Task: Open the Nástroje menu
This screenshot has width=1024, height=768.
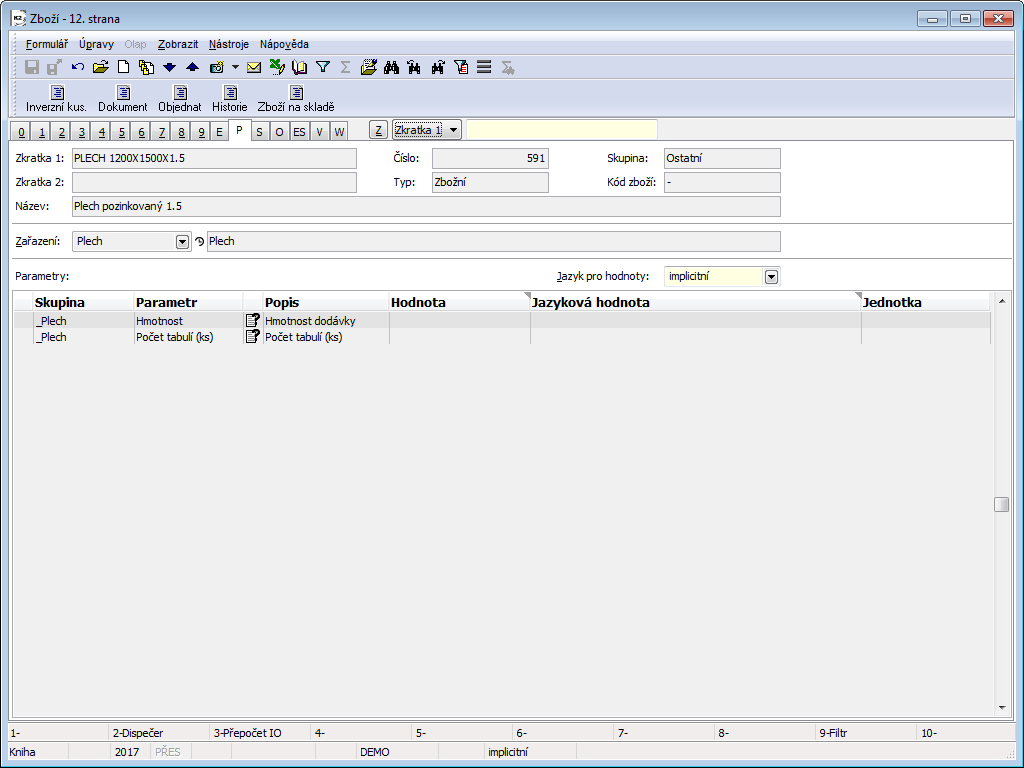Action: click(x=229, y=44)
